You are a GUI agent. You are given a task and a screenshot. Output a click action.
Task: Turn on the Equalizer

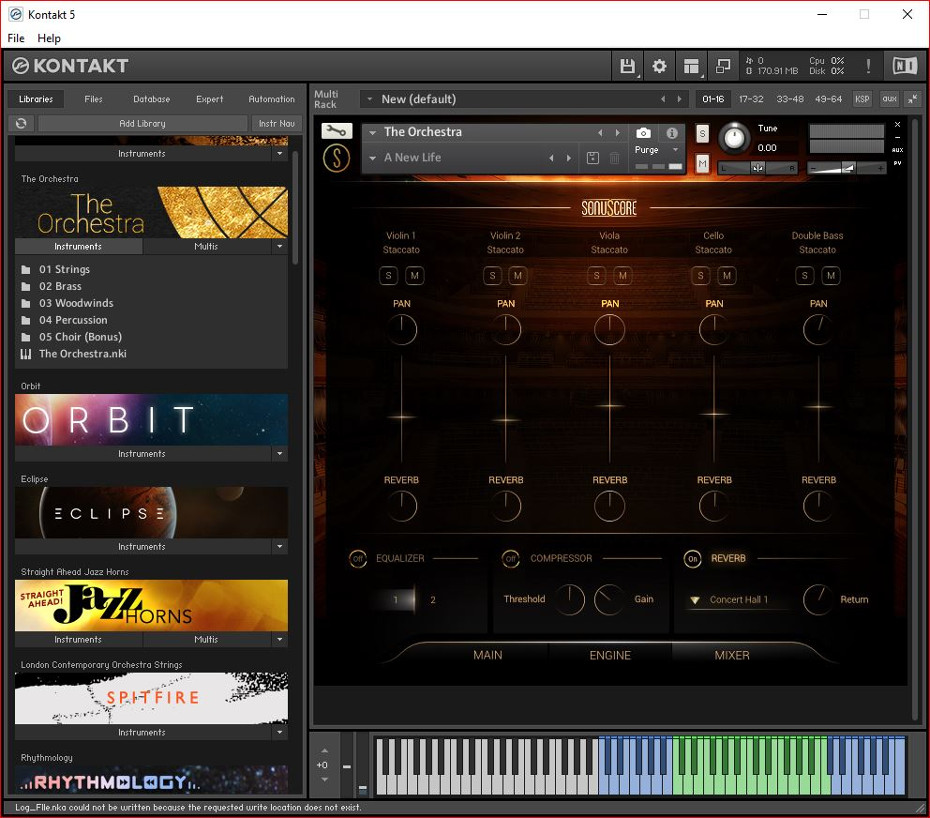coord(358,559)
